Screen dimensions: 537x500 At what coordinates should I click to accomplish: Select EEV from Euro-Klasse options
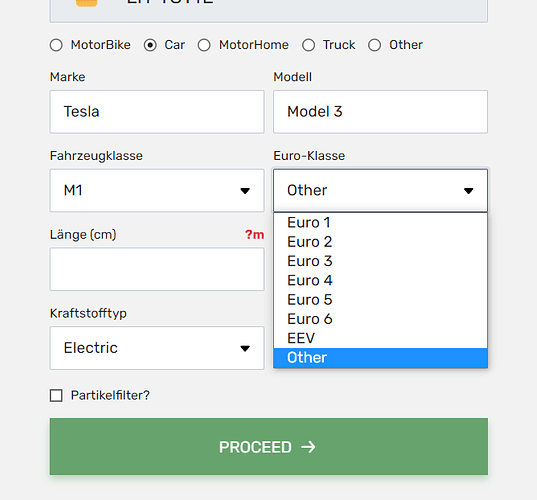(380, 338)
